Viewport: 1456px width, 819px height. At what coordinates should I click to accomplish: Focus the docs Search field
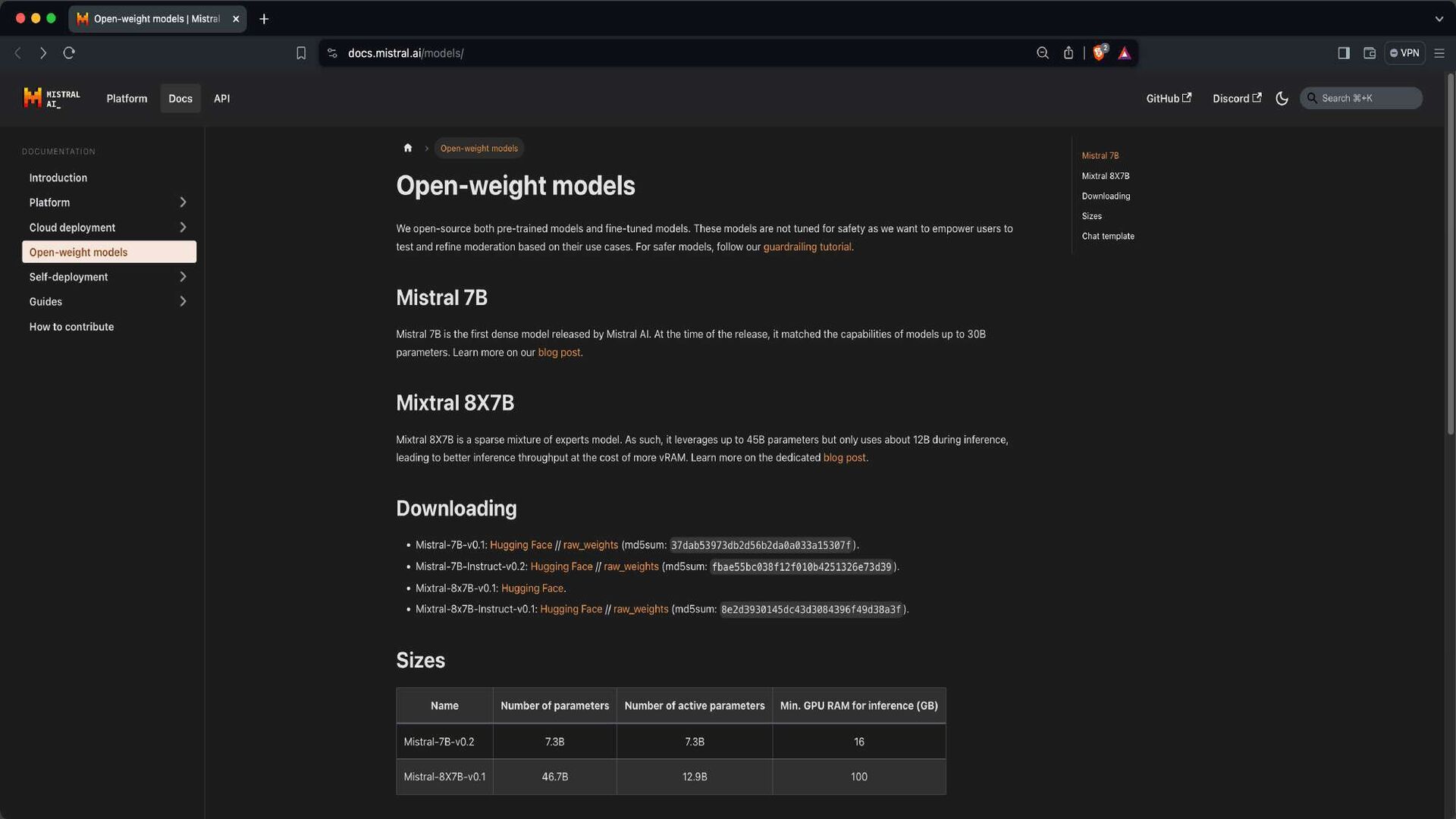[1361, 98]
